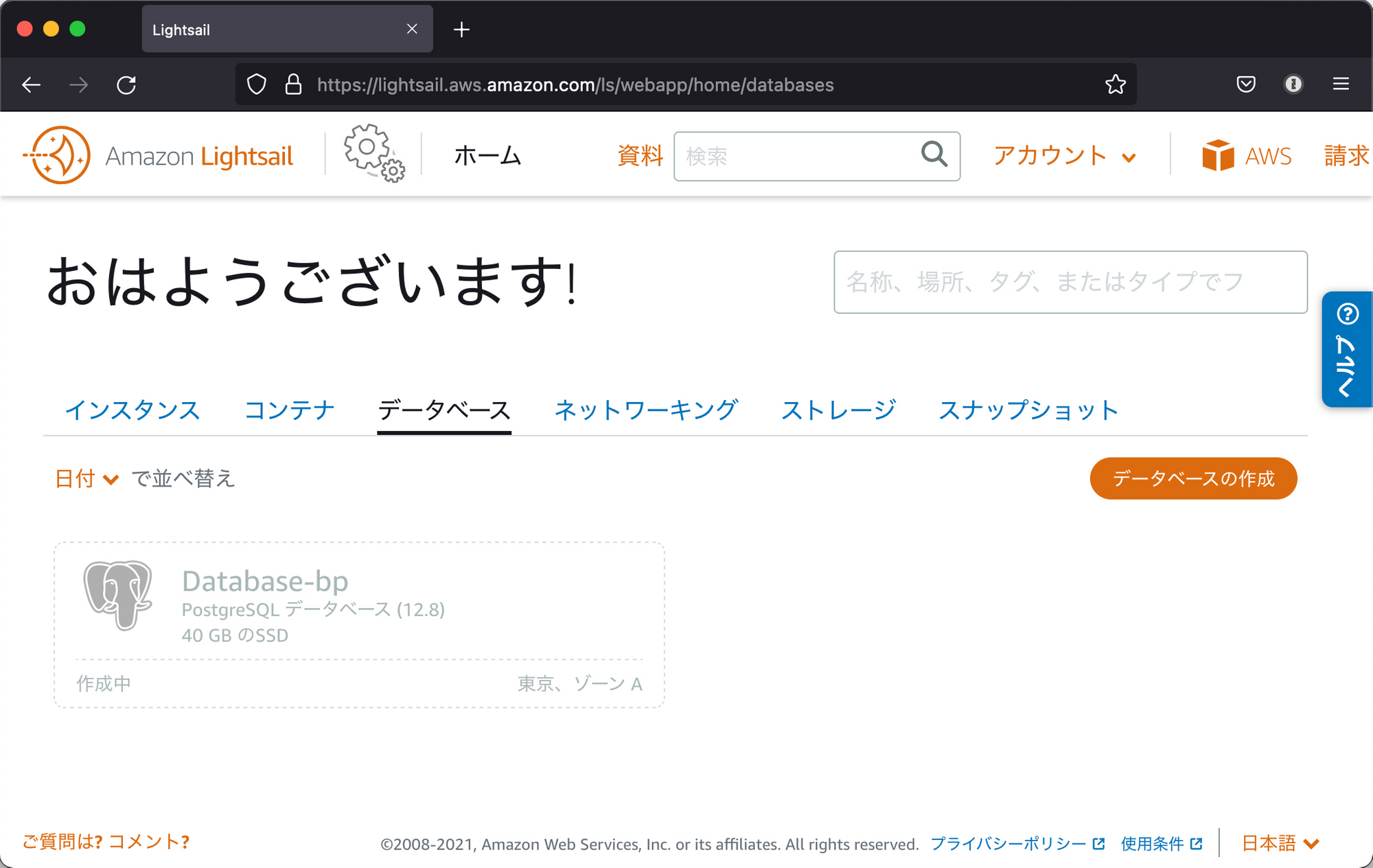Click the ホーム link

(x=488, y=156)
